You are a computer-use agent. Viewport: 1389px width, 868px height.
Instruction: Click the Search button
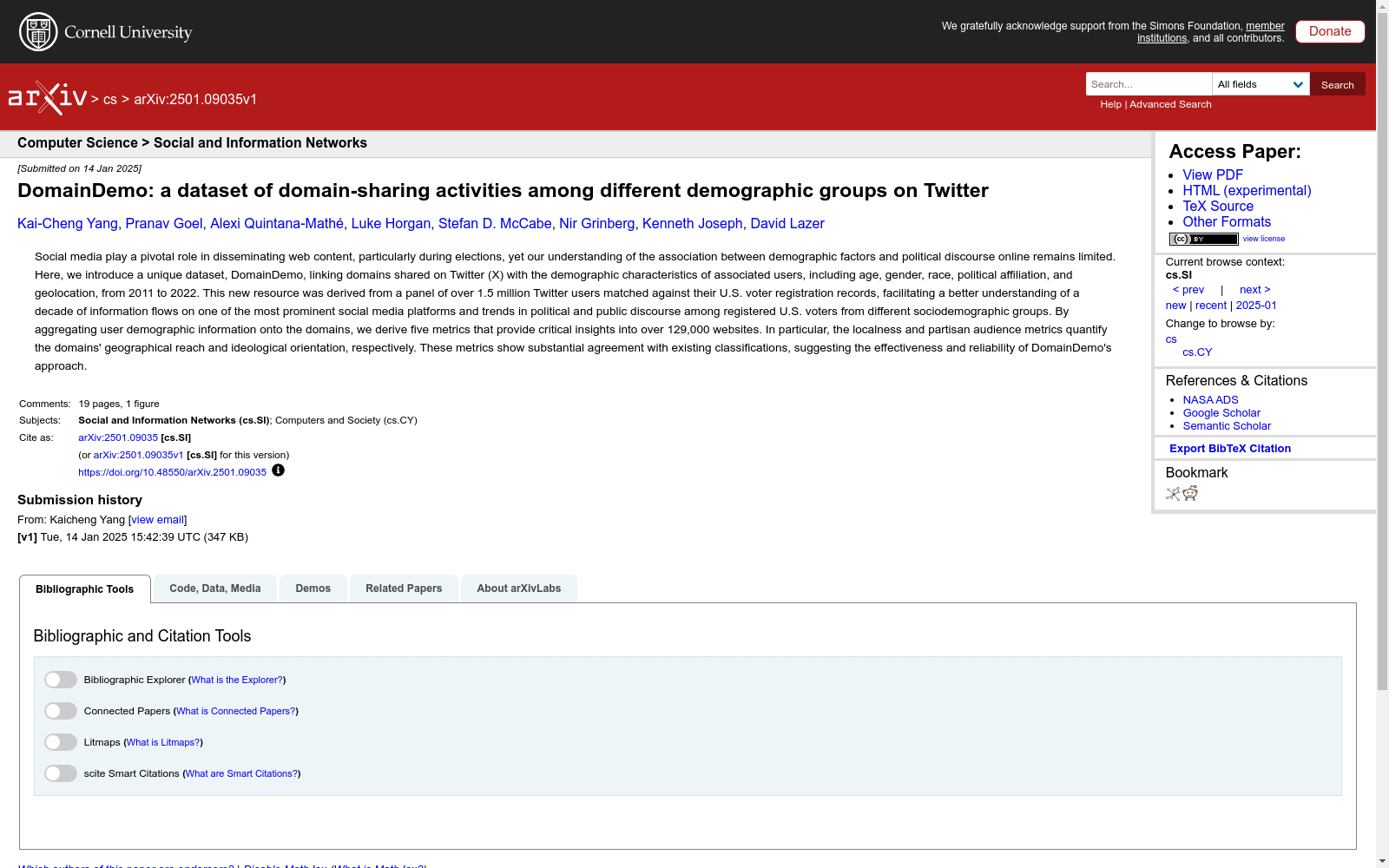pyautogui.click(x=1337, y=84)
